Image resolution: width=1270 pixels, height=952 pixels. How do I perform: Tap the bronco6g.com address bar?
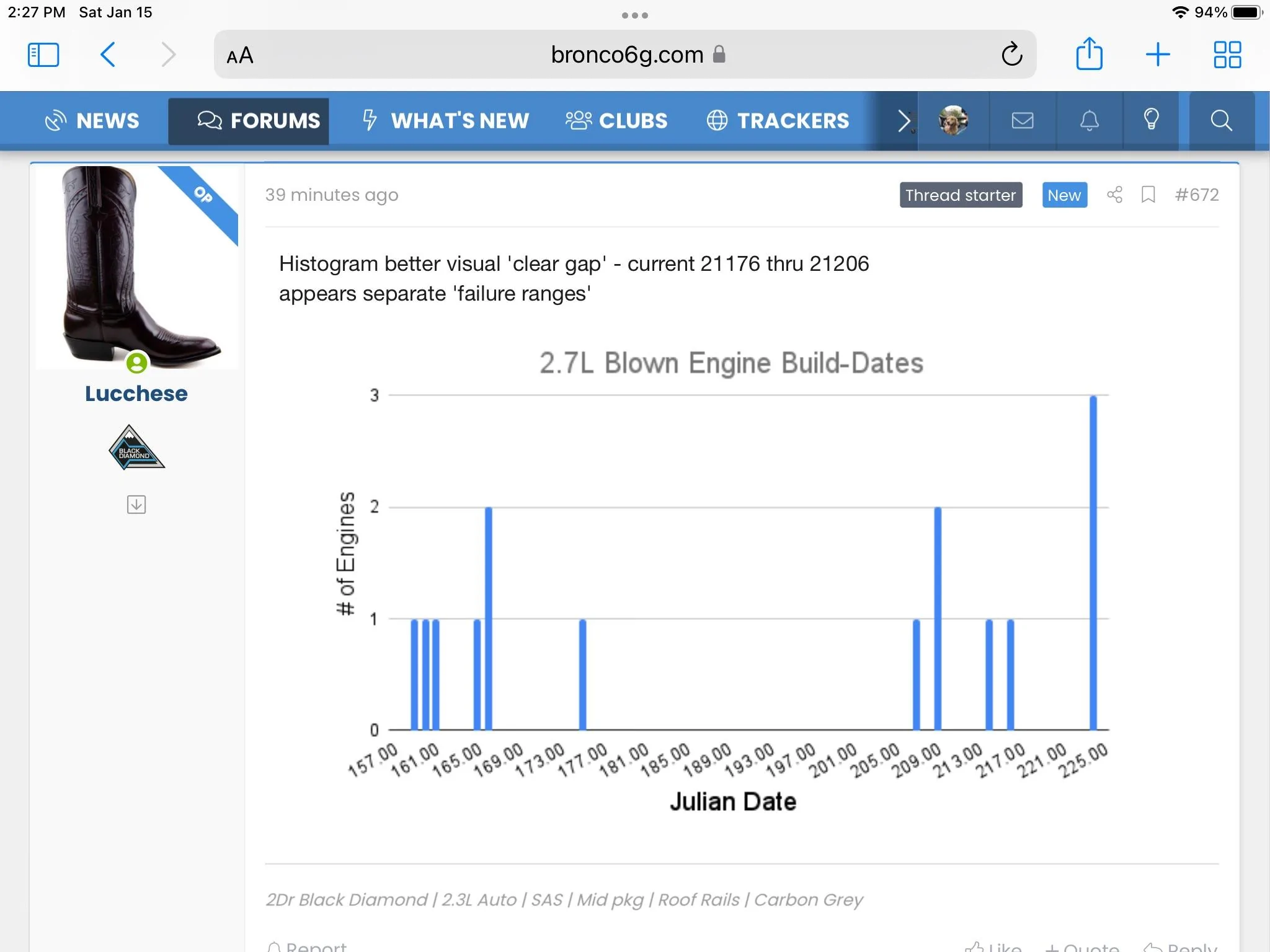point(625,55)
